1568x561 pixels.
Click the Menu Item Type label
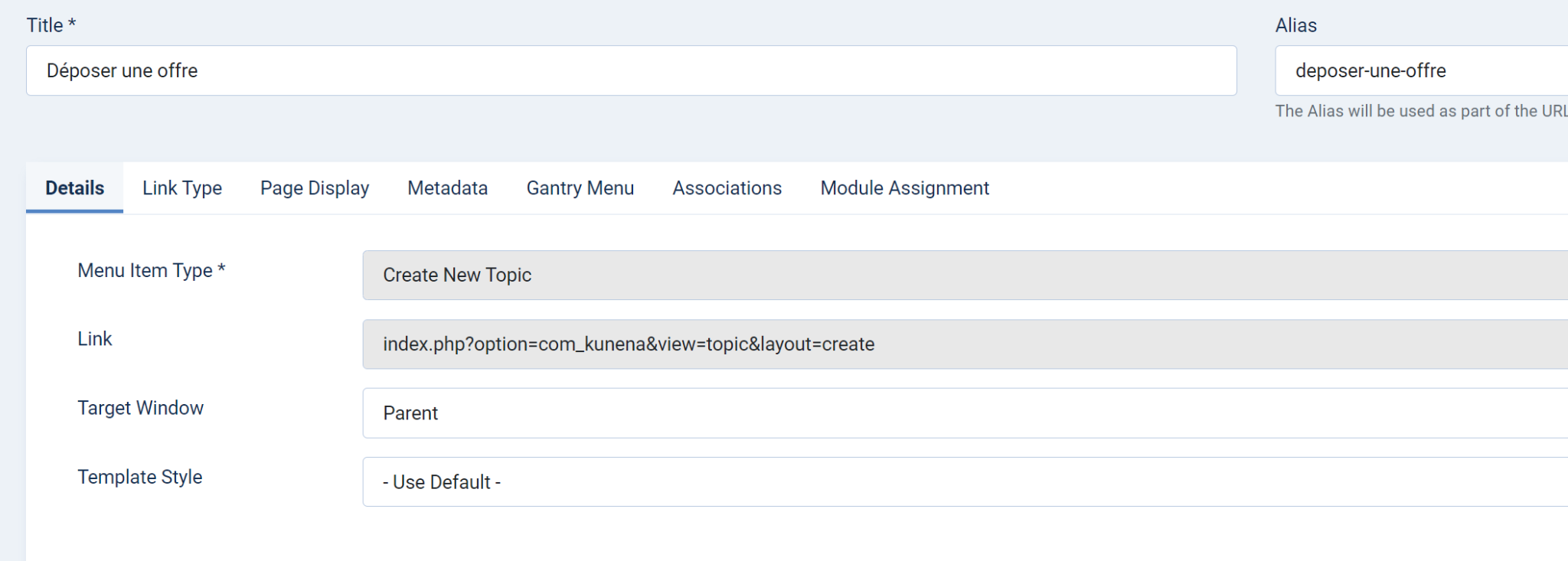(x=151, y=271)
